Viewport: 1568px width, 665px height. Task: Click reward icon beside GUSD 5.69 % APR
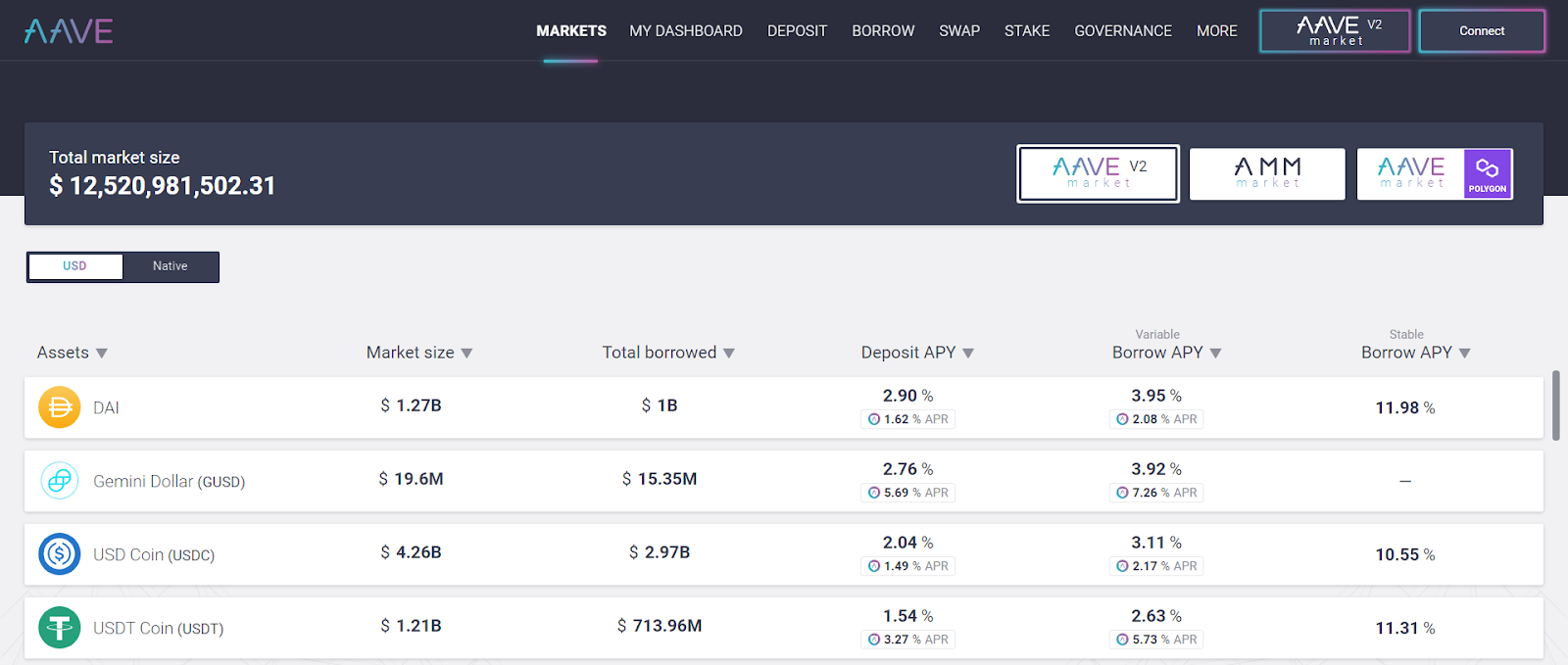874,493
